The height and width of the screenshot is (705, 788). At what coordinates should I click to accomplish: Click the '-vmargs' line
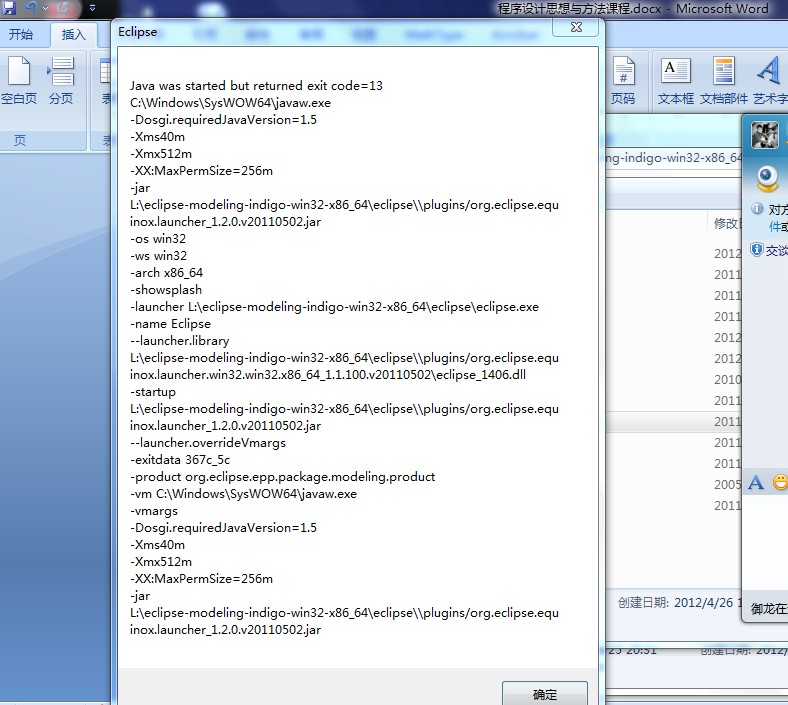point(154,511)
